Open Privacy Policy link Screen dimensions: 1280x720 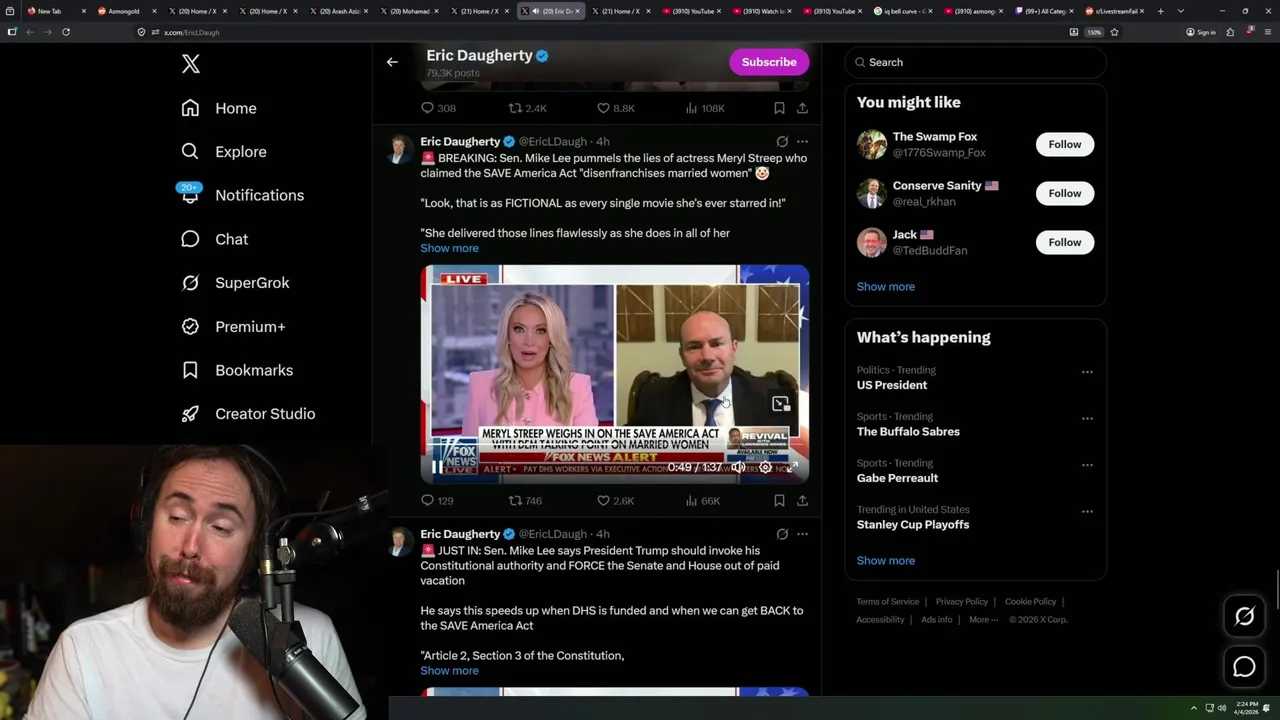pyautogui.click(x=961, y=602)
